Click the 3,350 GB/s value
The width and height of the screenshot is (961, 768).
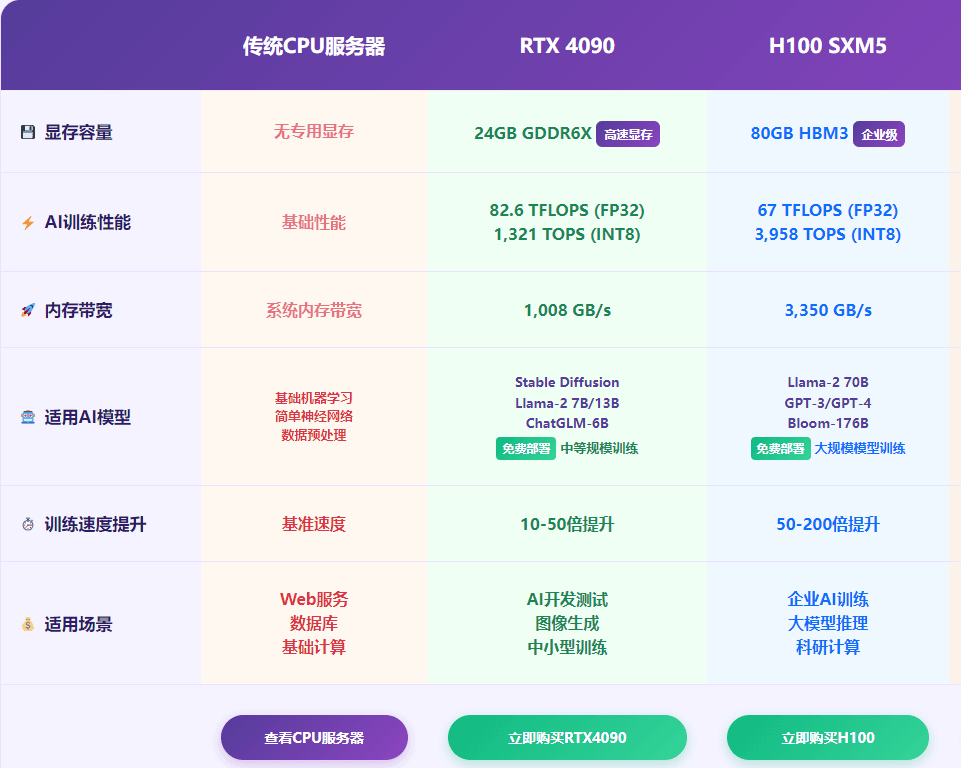(x=828, y=310)
